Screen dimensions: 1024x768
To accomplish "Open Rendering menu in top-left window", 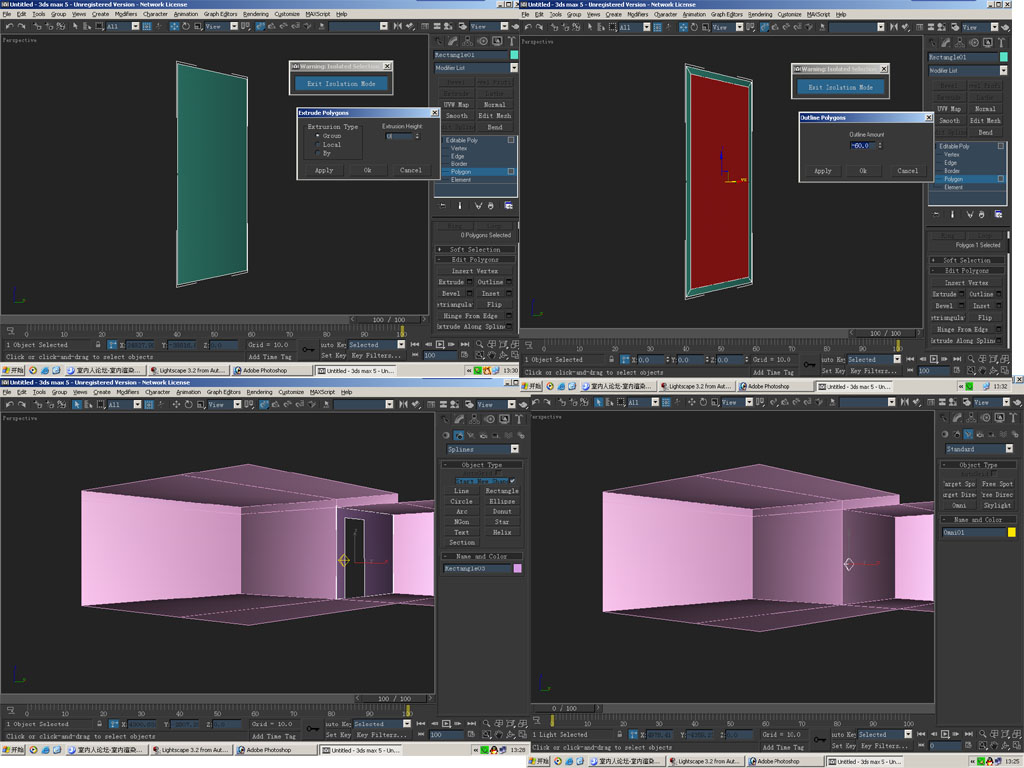I will pyautogui.click(x=255, y=14).
